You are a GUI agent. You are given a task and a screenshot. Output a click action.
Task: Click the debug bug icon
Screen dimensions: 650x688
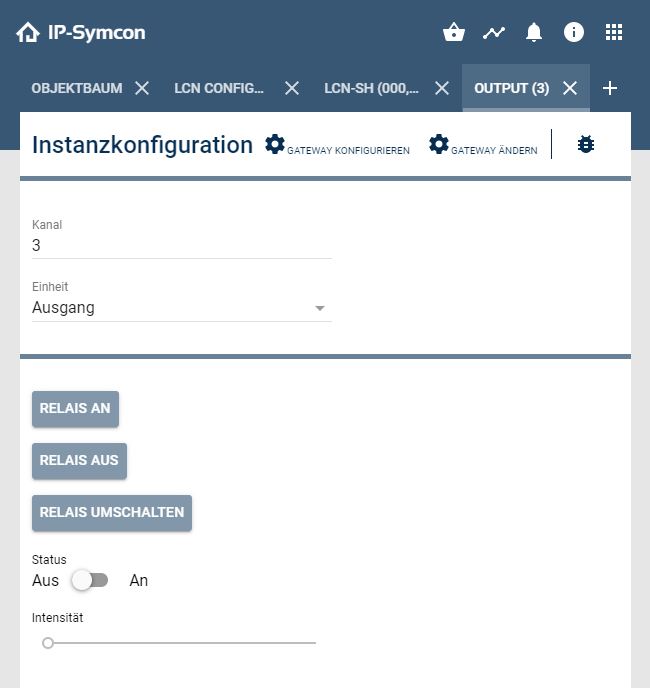coord(586,145)
